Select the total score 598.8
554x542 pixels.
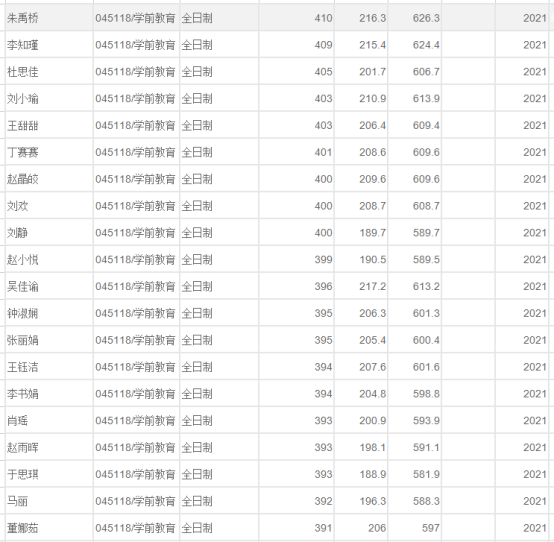point(426,394)
